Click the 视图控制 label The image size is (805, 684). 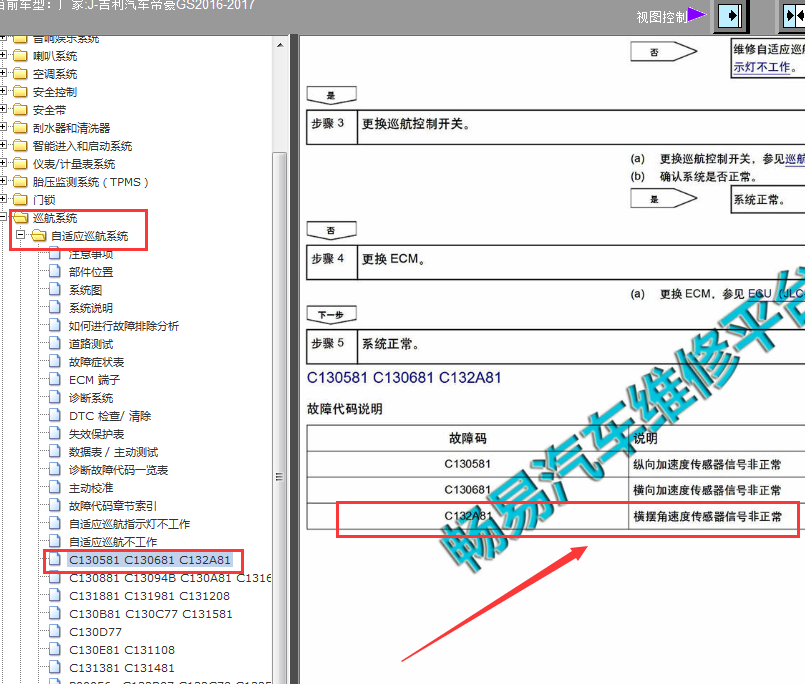click(x=662, y=17)
